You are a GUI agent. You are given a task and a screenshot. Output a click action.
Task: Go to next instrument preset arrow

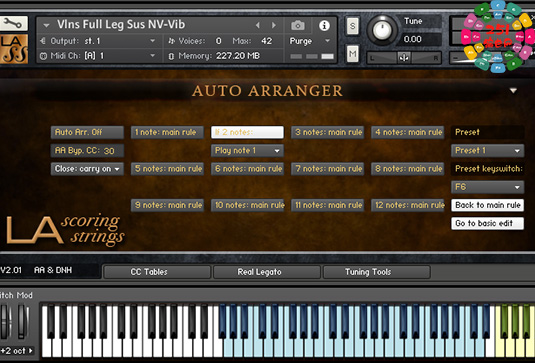274,25
